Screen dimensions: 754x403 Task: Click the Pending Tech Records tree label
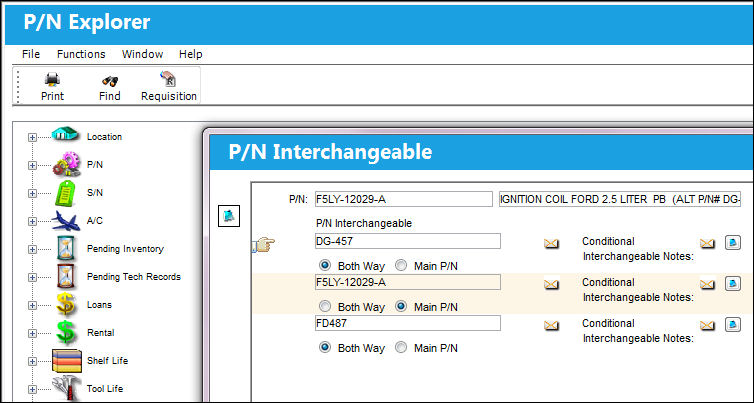pos(134,277)
